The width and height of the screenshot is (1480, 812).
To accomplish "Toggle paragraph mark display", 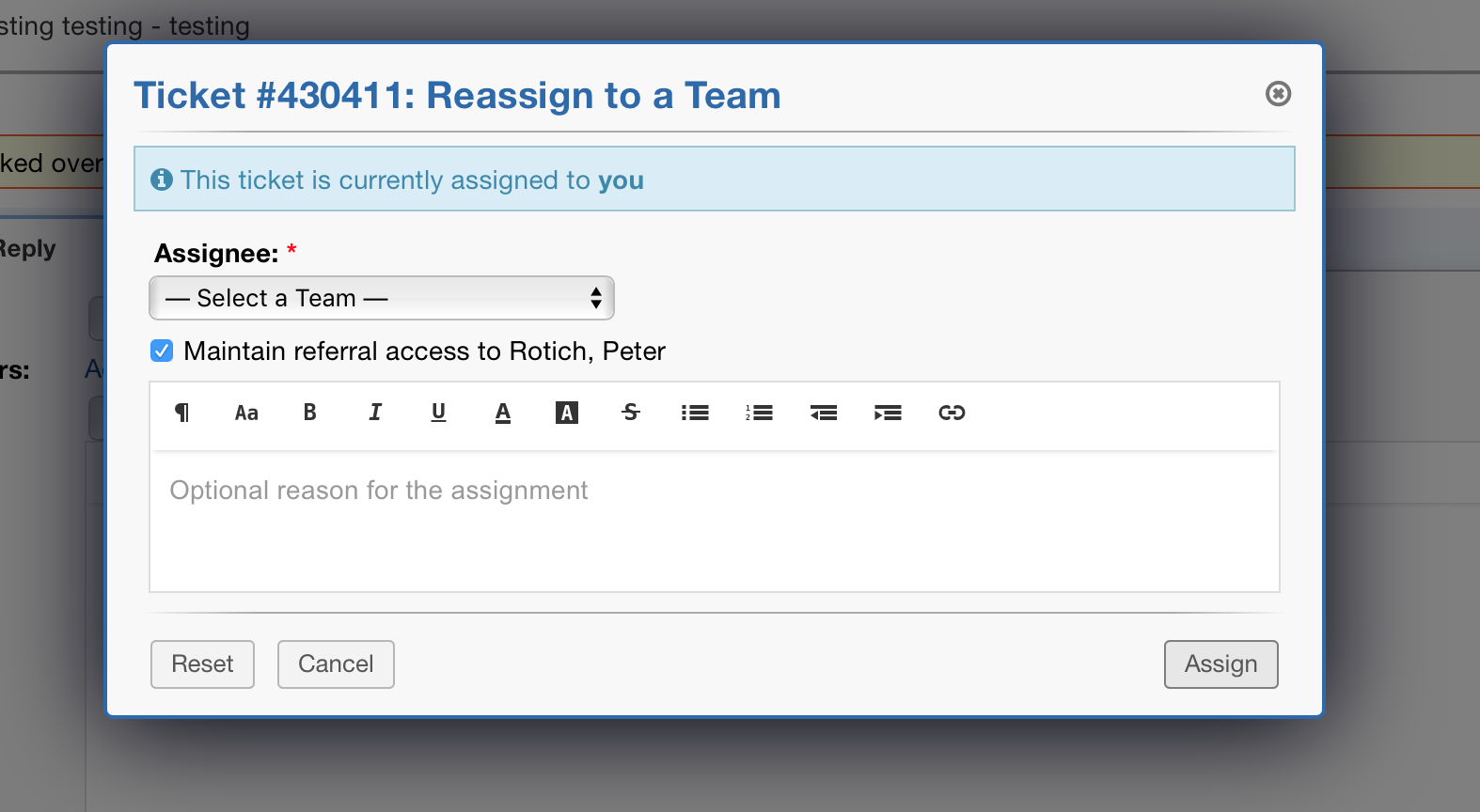I will point(182,413).
